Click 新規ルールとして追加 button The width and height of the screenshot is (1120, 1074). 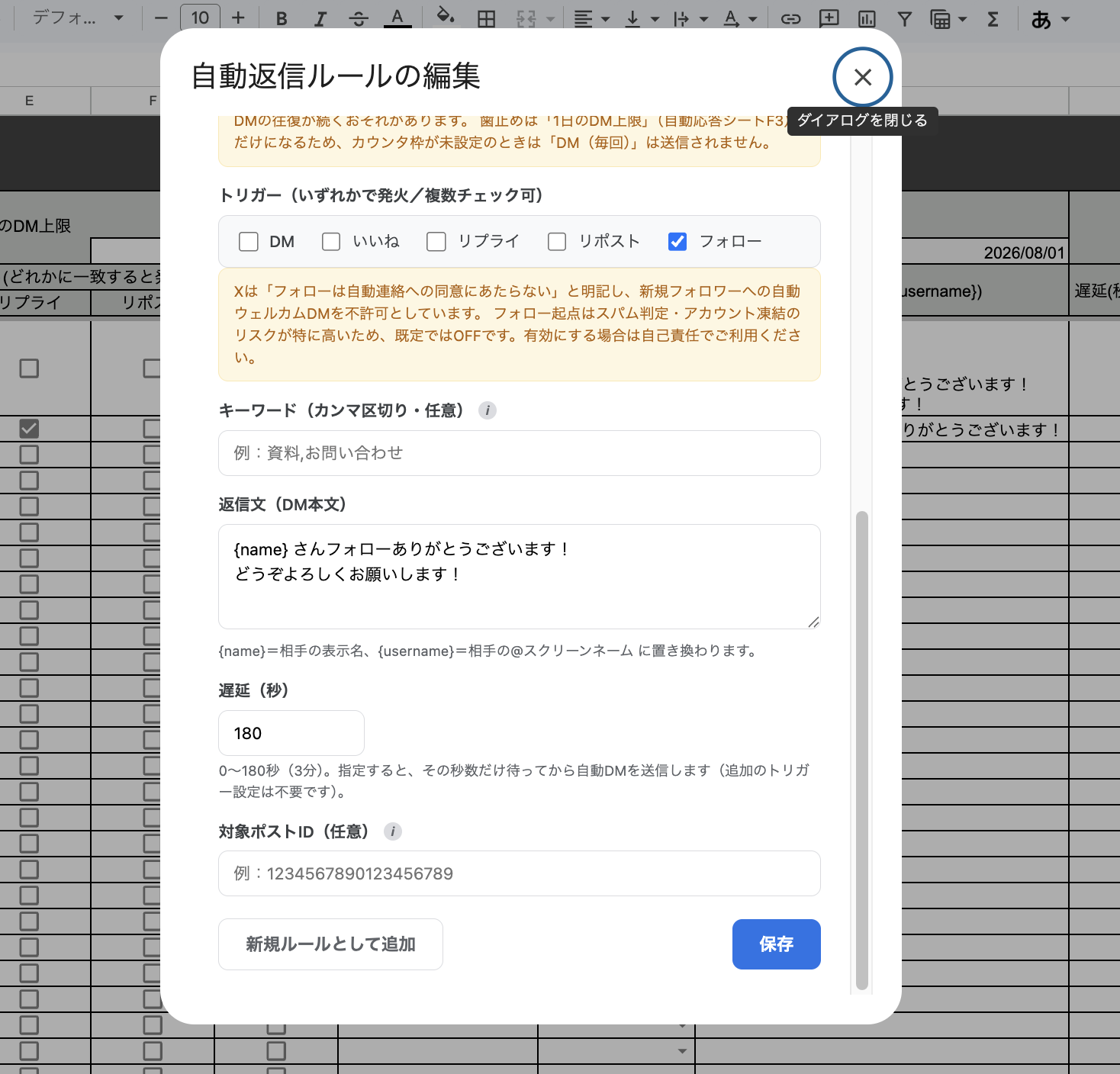(330, 944)
